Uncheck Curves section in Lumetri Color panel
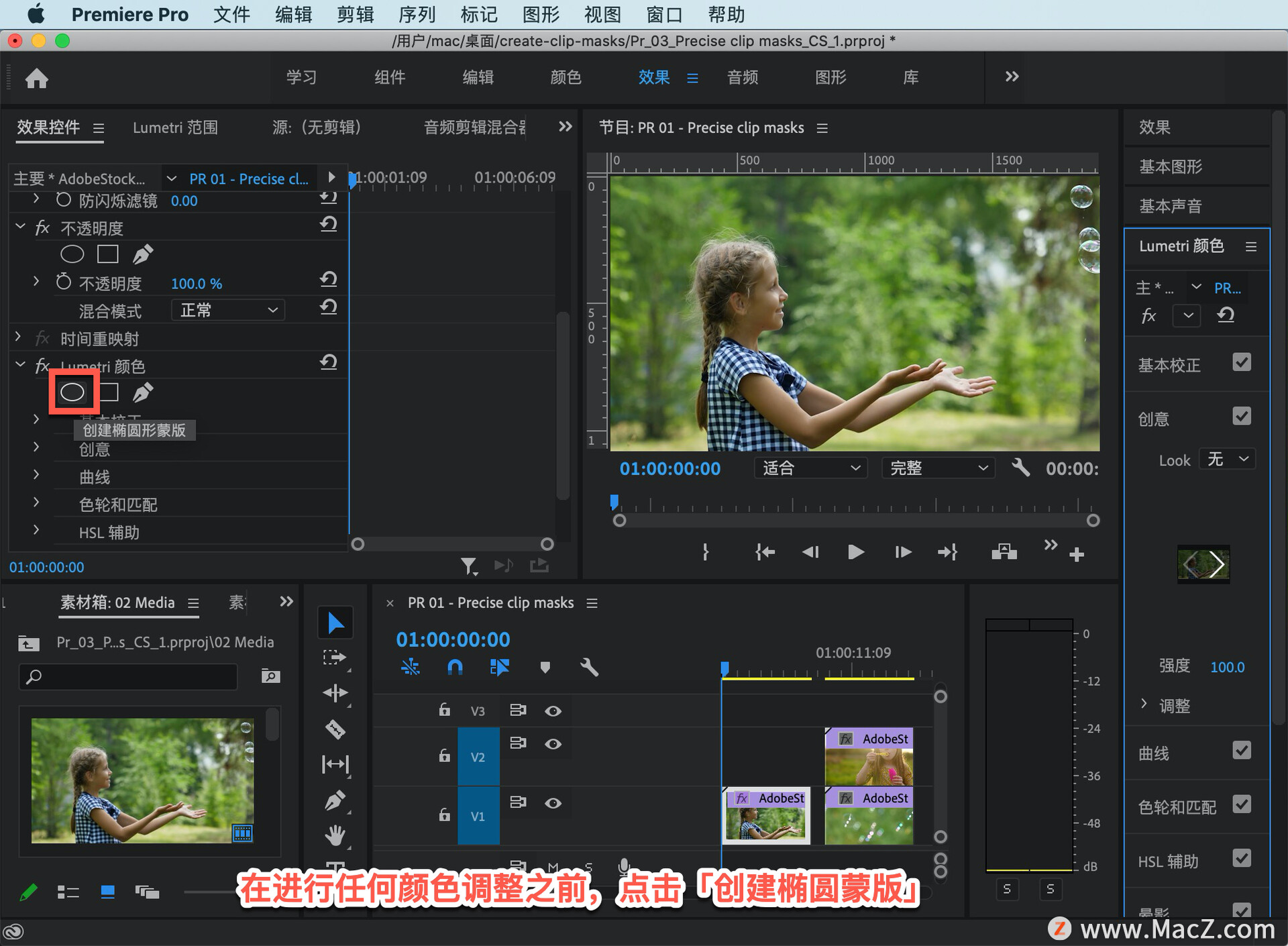1288x946 pixels. click(1242, 751)
